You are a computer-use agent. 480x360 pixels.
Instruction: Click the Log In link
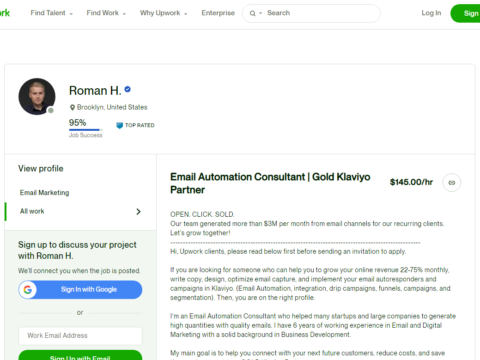click(x=431, y=13)
